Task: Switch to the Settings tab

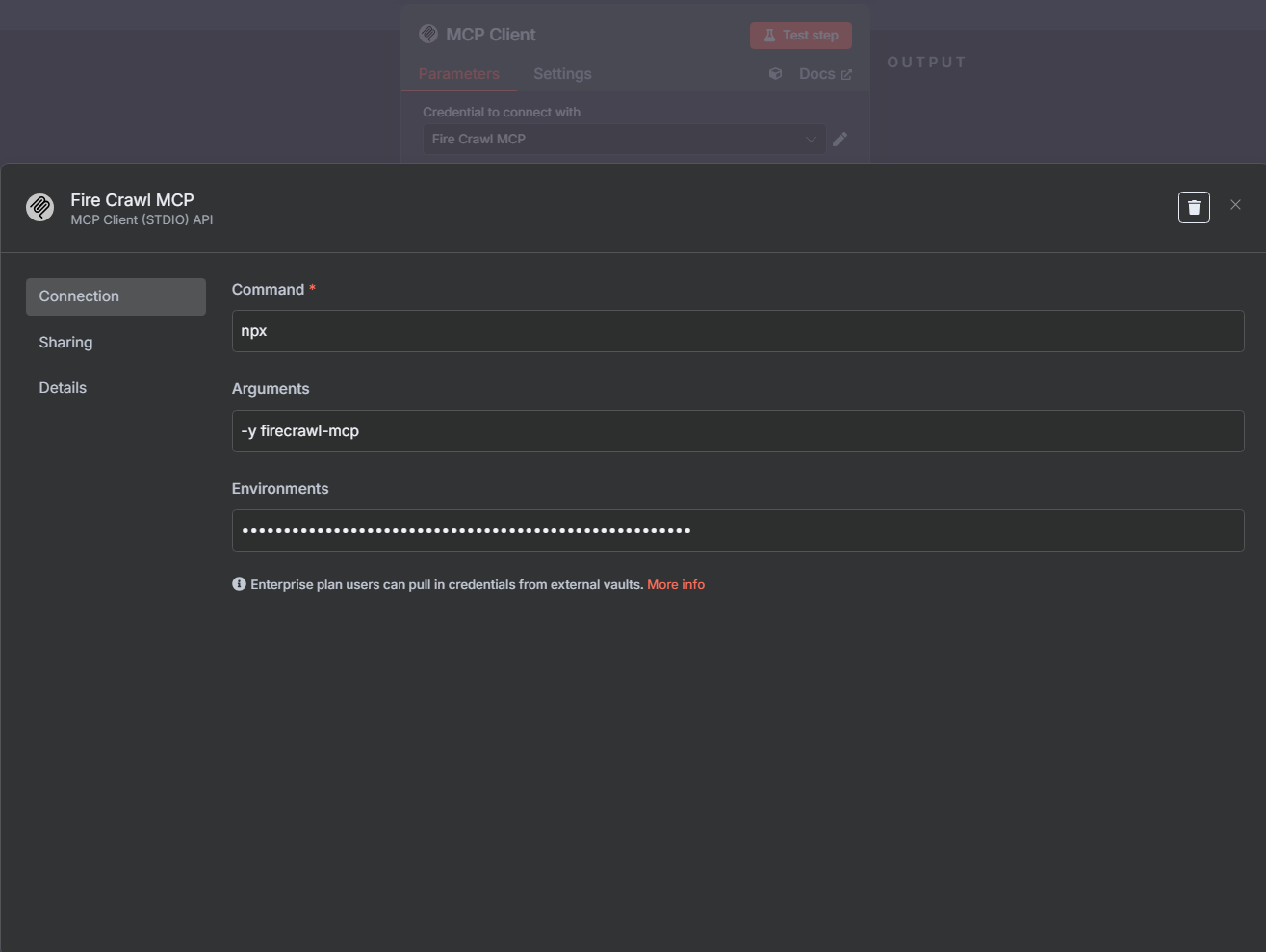Action: pyautogui.click(x=562, y=74)
